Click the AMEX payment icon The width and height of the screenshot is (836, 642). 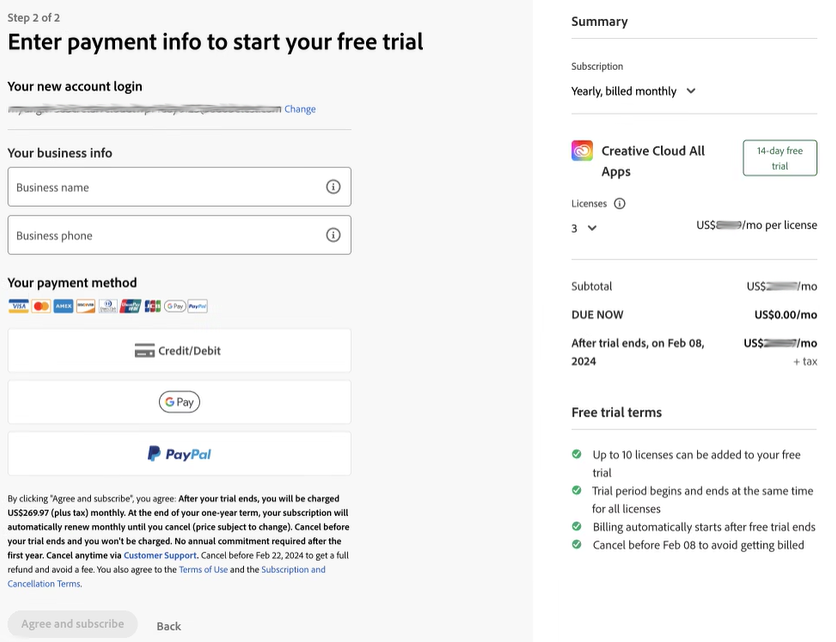click(61, 306)
